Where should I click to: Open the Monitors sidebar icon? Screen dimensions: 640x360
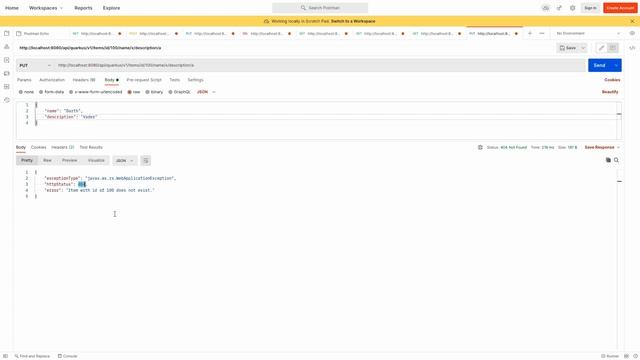click(x=7, y=87)
